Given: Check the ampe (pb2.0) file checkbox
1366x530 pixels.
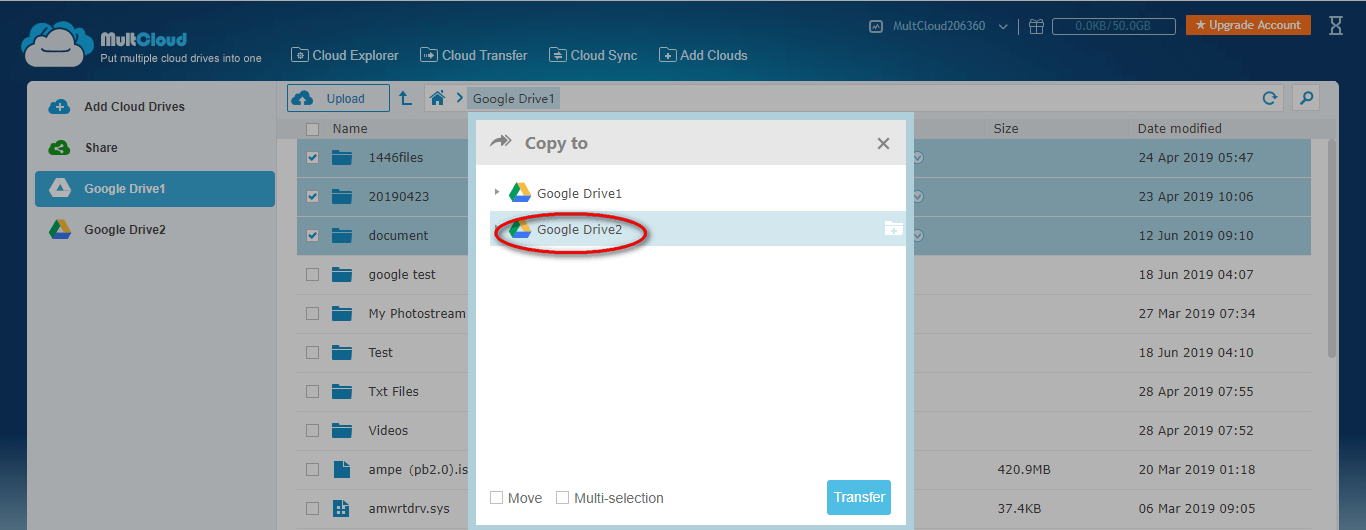Looking at the screenshot, I should coord(312,470).
